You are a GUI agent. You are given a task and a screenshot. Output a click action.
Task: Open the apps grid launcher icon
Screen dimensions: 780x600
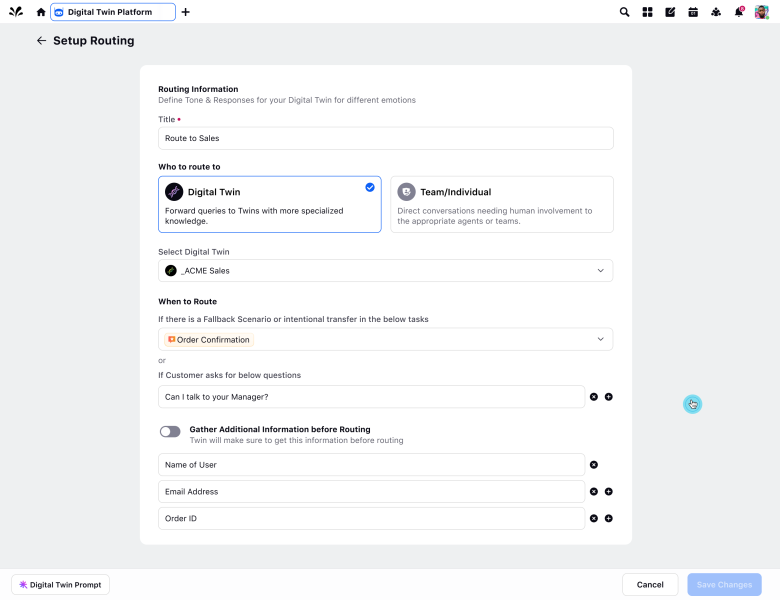pos(647,12)
